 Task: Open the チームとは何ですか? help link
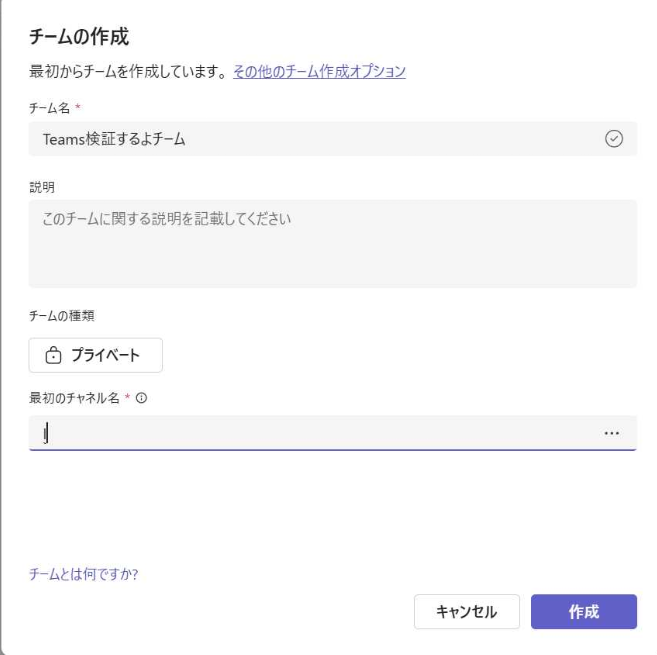pyautogui.click(x=83, y=574)
